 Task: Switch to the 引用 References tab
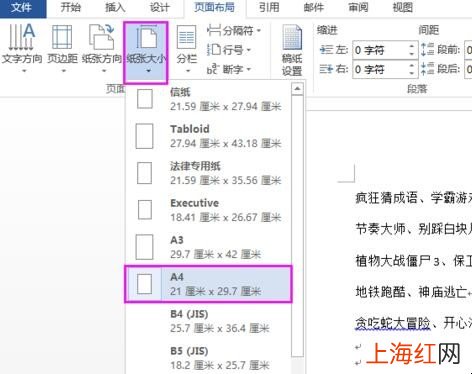point(269,7)
